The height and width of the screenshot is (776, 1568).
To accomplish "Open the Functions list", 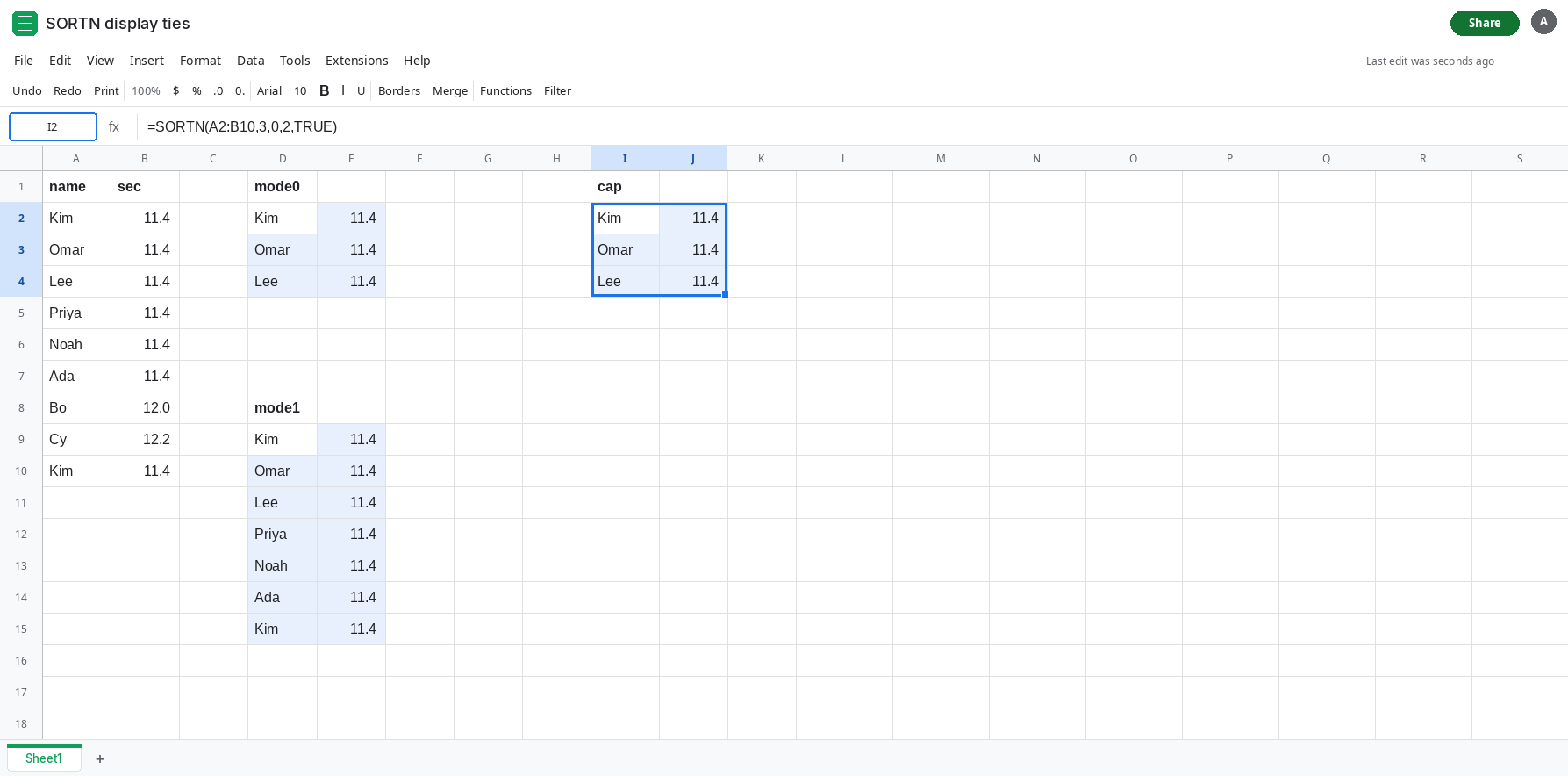I will click(505, 90).
